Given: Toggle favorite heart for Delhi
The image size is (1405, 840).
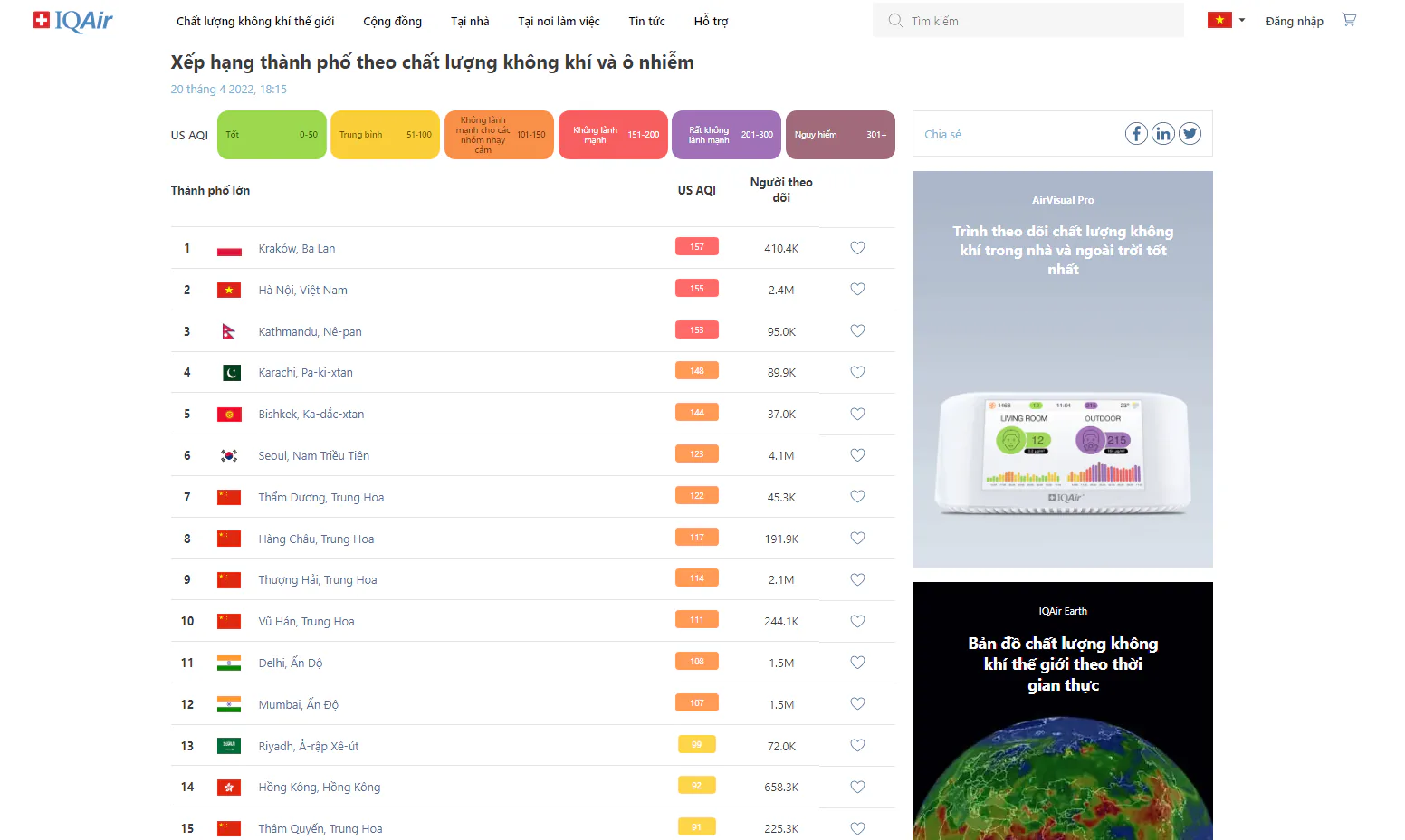Looking at the screenshot, I should point(857,663).
